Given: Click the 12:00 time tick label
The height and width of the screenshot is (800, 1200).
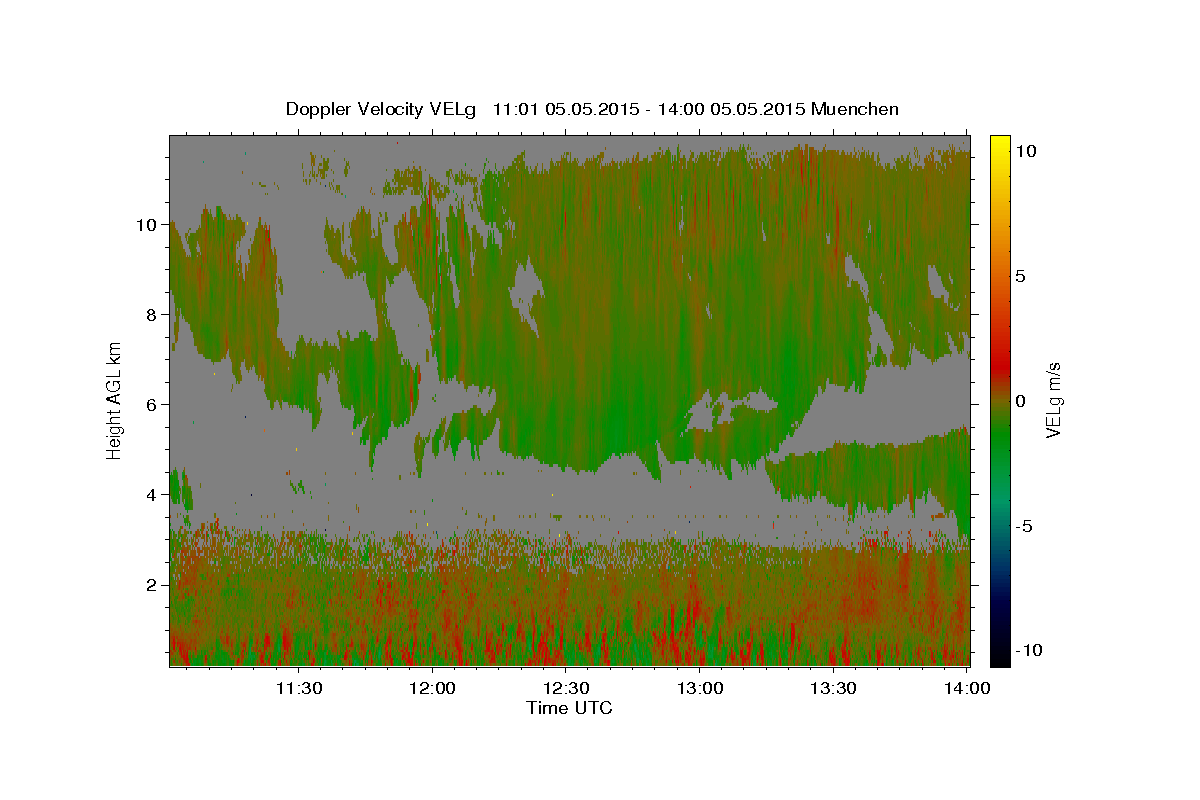Looking at the screenshot, I should point(433,688).
